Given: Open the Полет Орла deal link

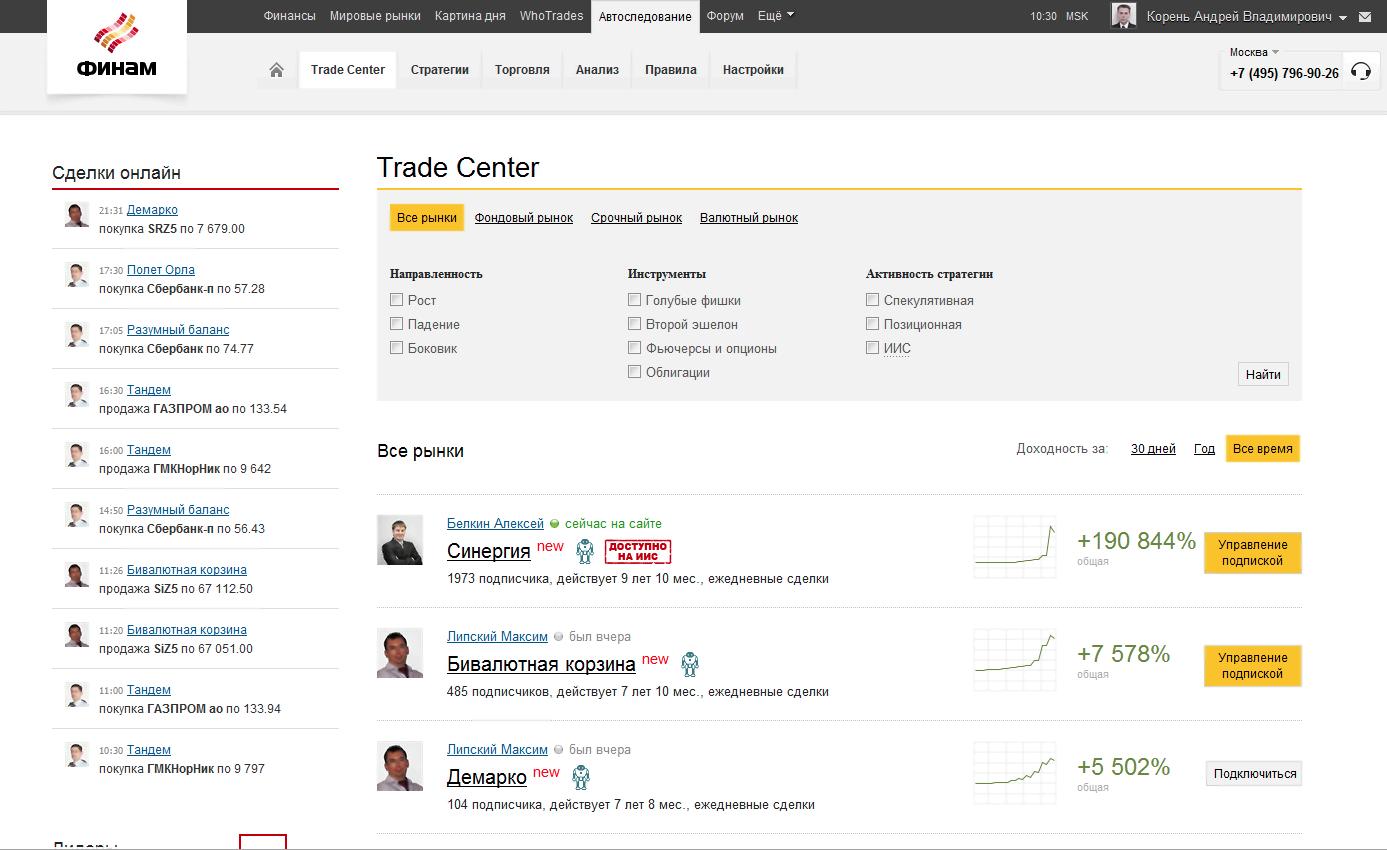Looking at the screenshot, I should pyautogui.click(x=161, y=270).
